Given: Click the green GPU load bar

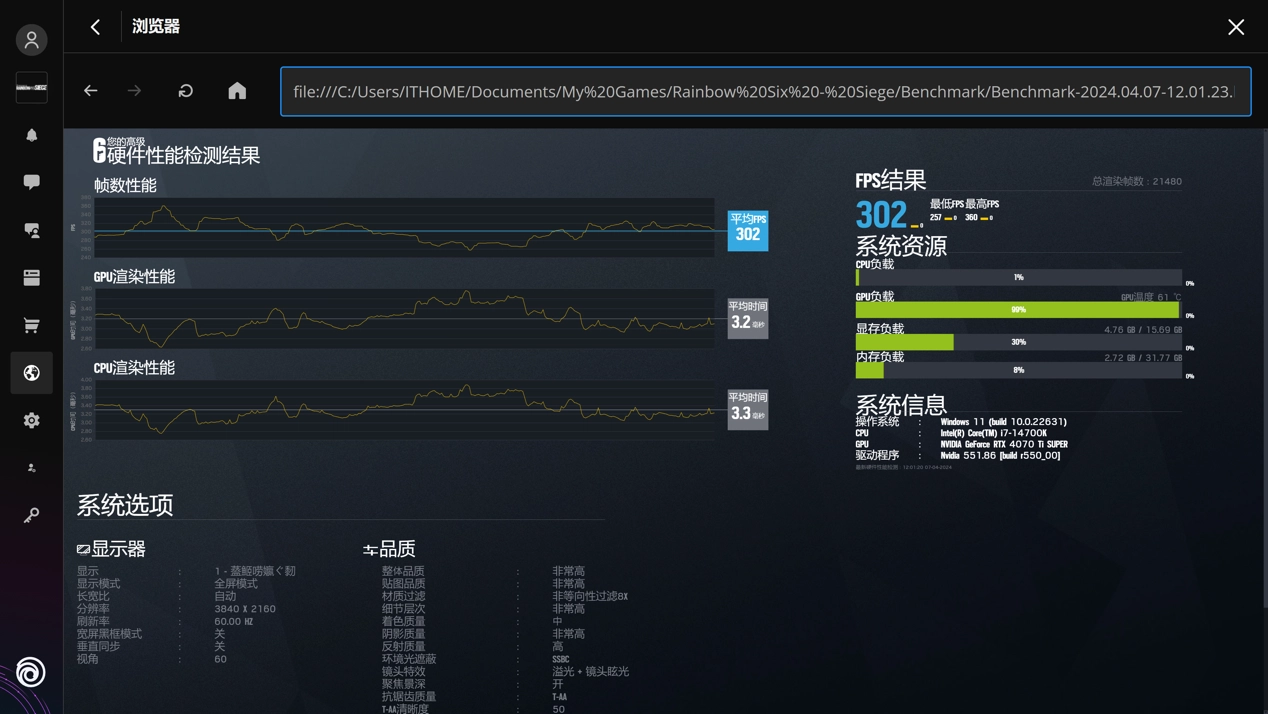Looking at the screenshot, I should pyautogui.click(x=1017, y=310).
